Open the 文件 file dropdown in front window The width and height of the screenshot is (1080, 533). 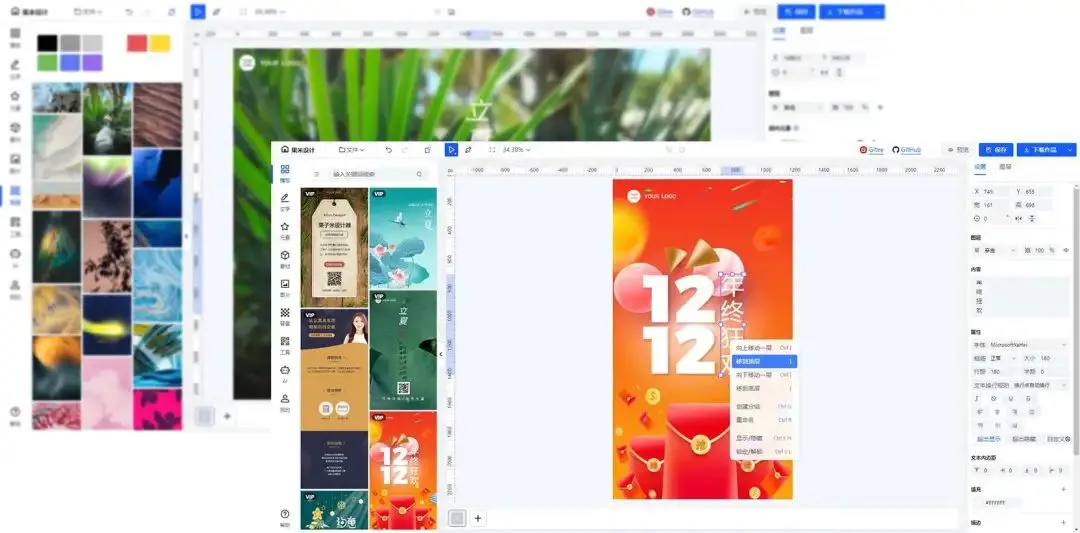352,149
